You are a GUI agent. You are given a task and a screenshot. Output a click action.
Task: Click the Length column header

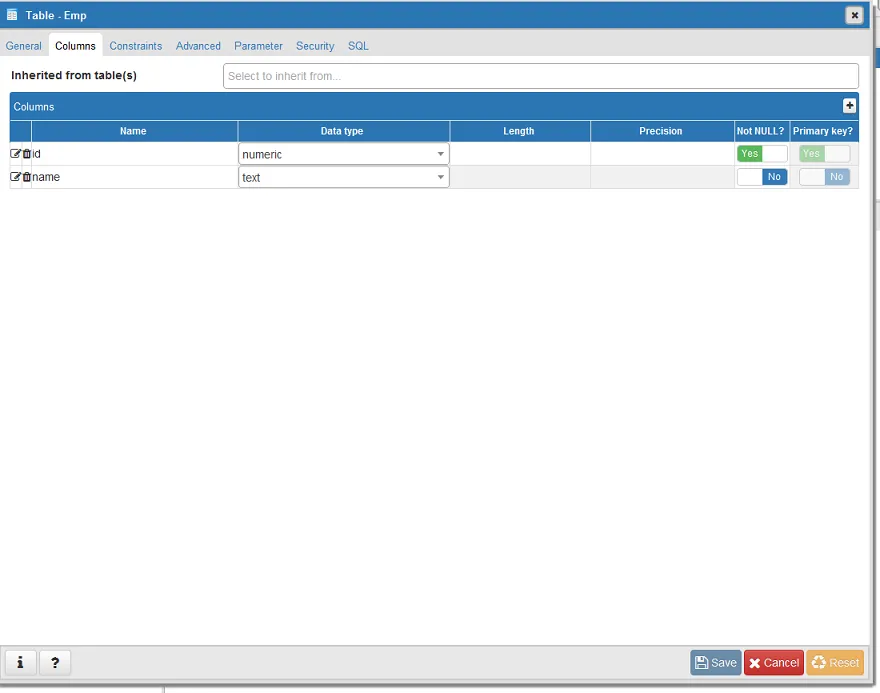(x=519, y=131)
